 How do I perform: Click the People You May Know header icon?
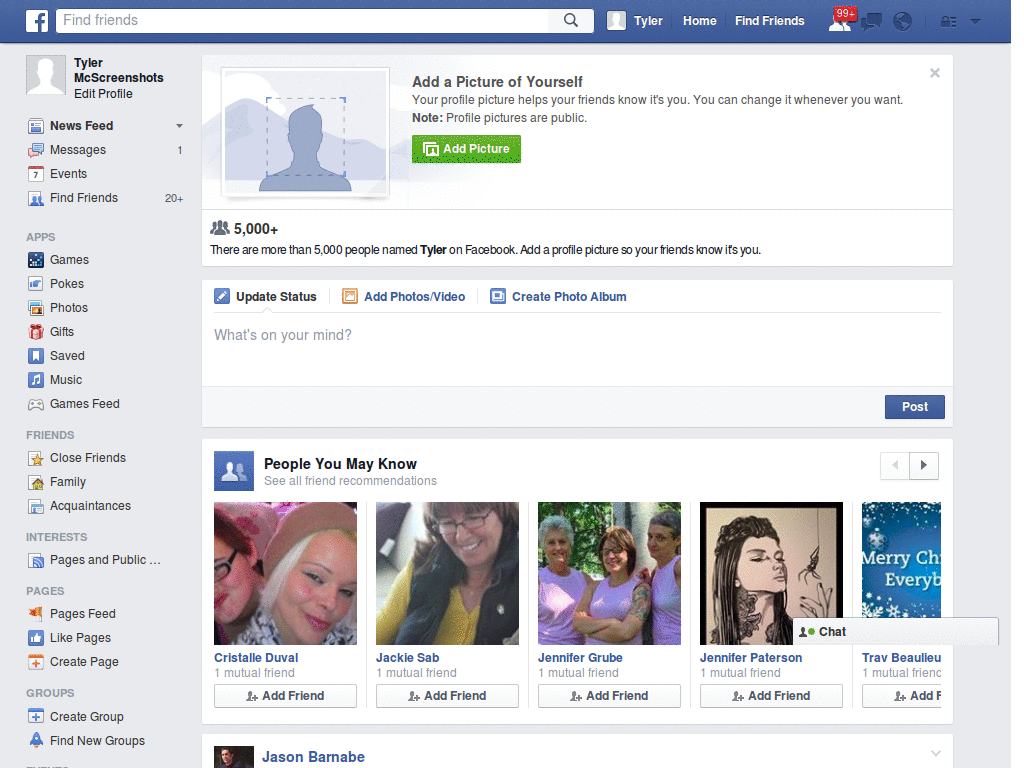point(234,471)
